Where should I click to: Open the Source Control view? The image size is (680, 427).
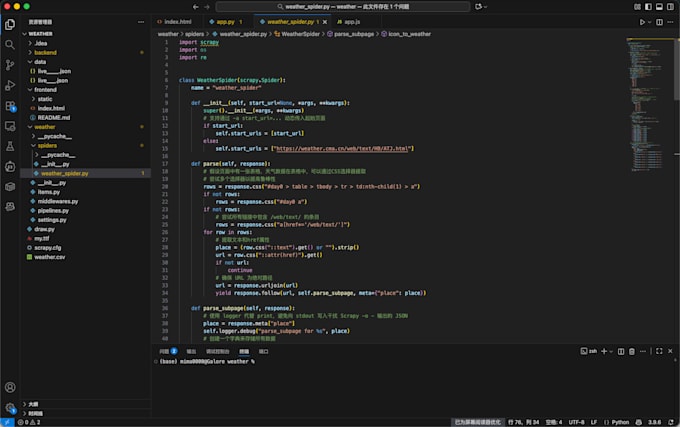(x=10, y=65)
